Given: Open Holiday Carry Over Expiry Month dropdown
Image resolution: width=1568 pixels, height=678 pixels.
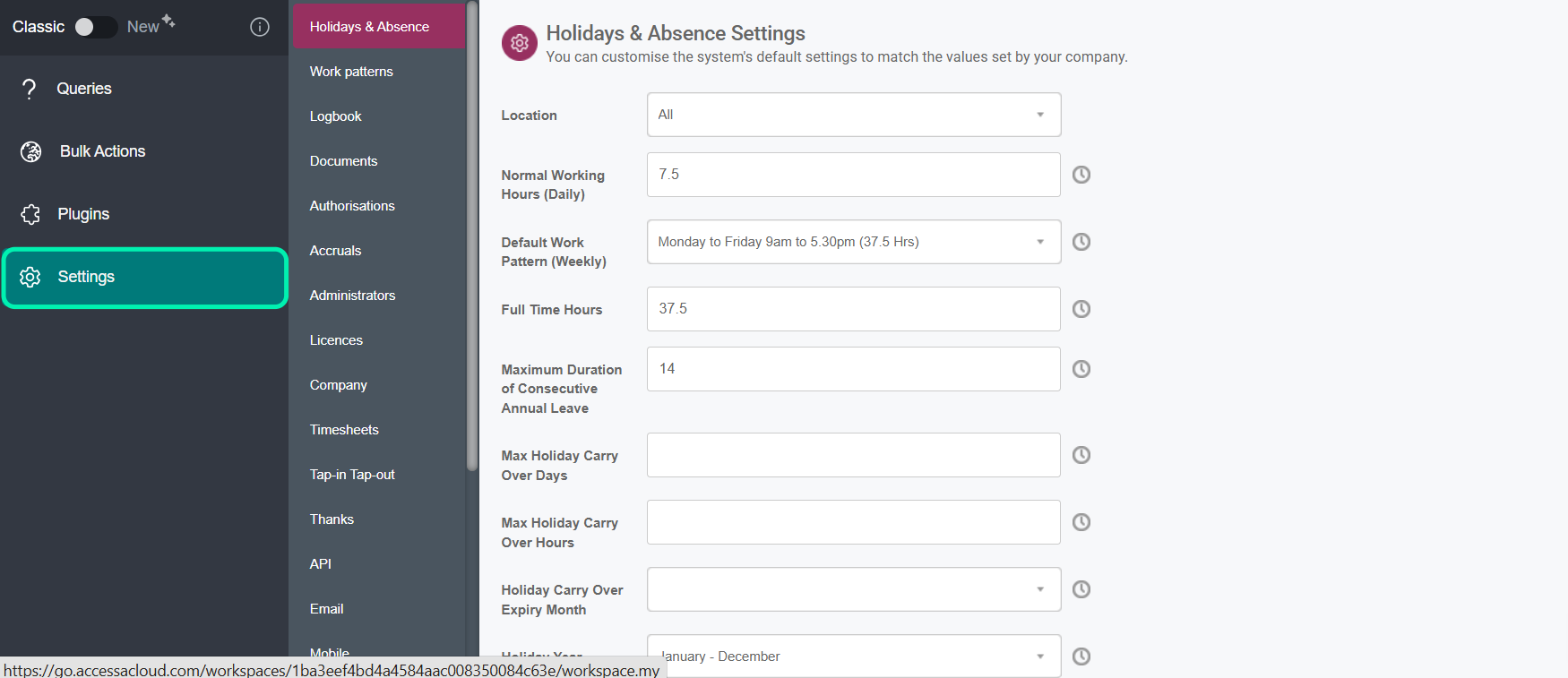Looking at the screenshot, I should pos(854,589).
